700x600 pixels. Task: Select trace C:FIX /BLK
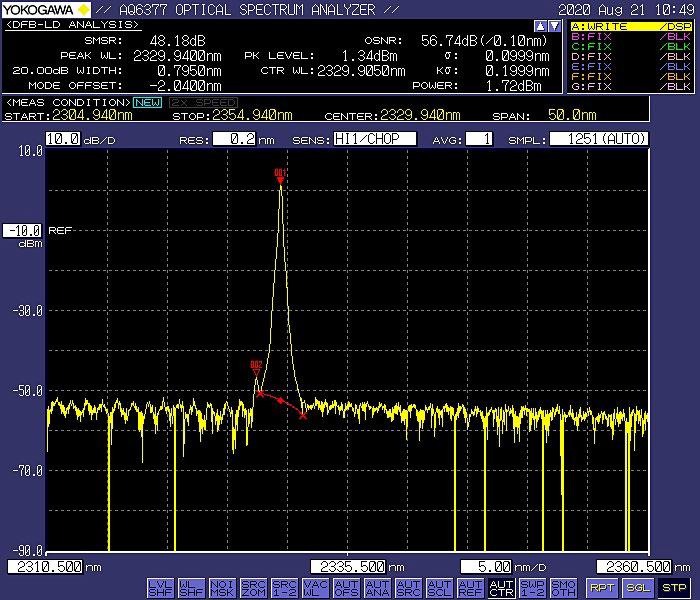click(631, 46)
